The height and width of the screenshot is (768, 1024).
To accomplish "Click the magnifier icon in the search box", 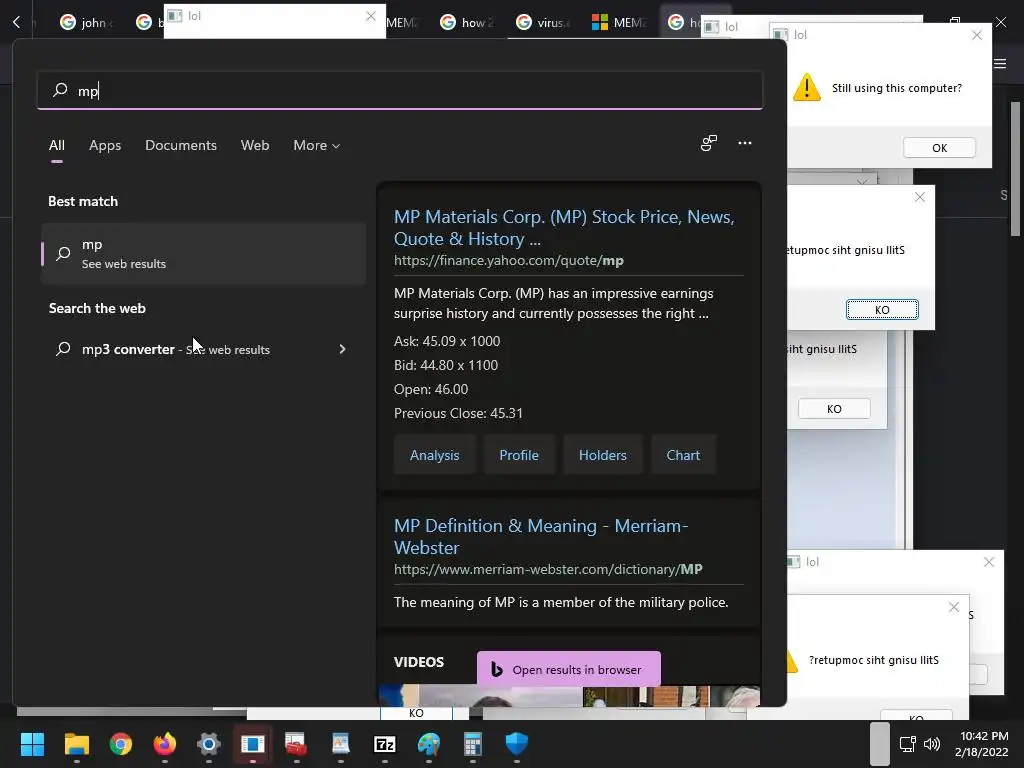I will point(60,89).
